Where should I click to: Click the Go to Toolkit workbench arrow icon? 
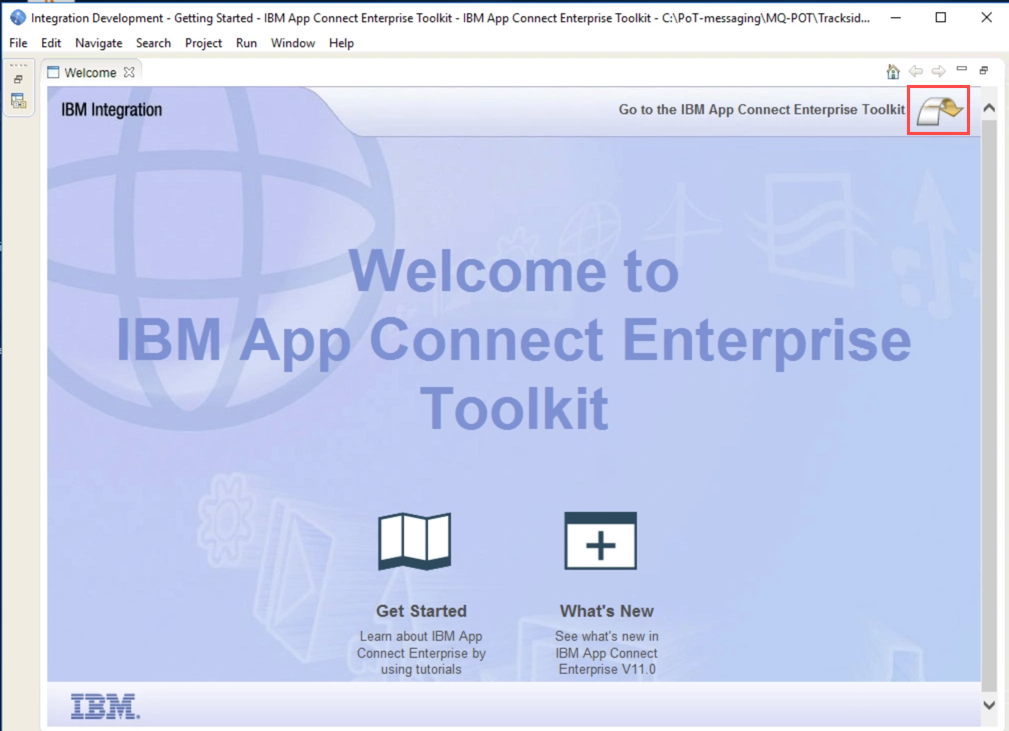[940, 111]
